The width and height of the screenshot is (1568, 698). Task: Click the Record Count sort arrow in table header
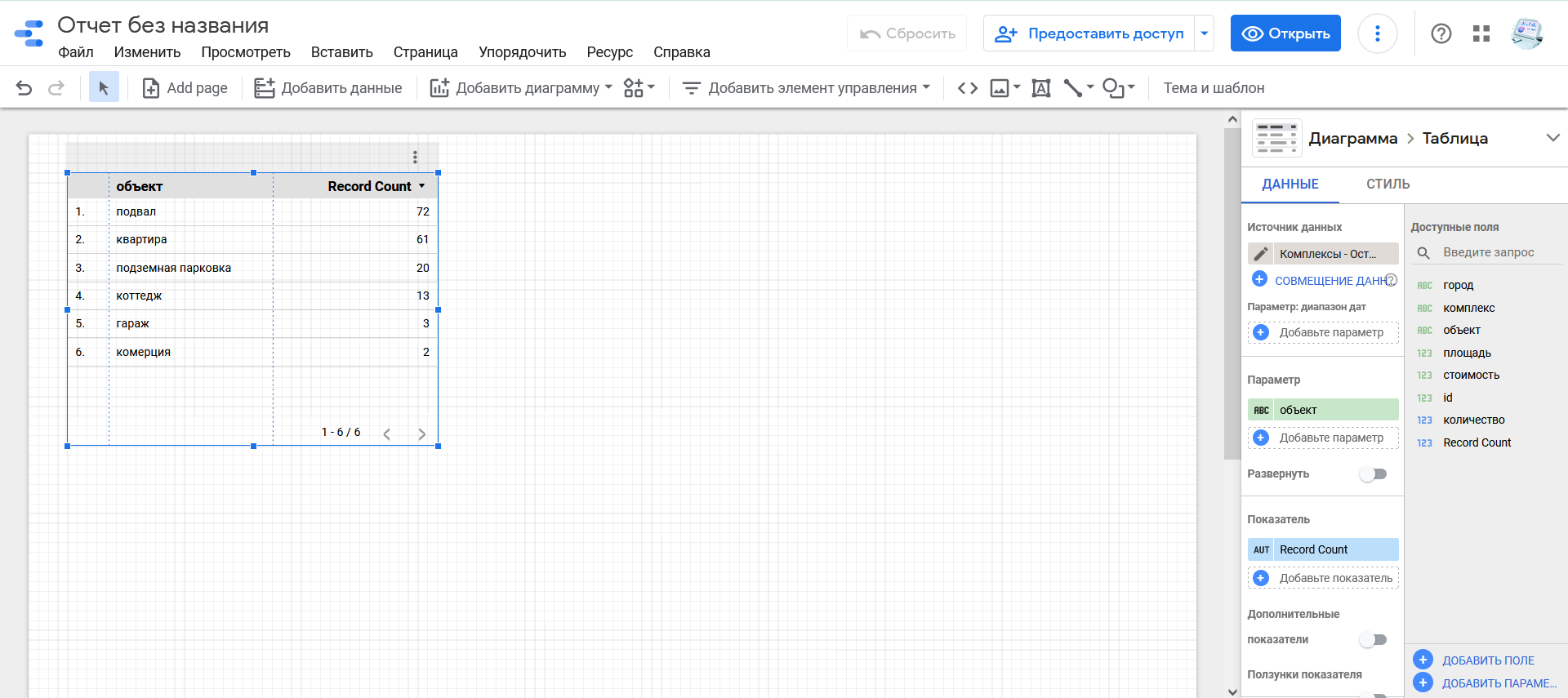coord(422,186)
